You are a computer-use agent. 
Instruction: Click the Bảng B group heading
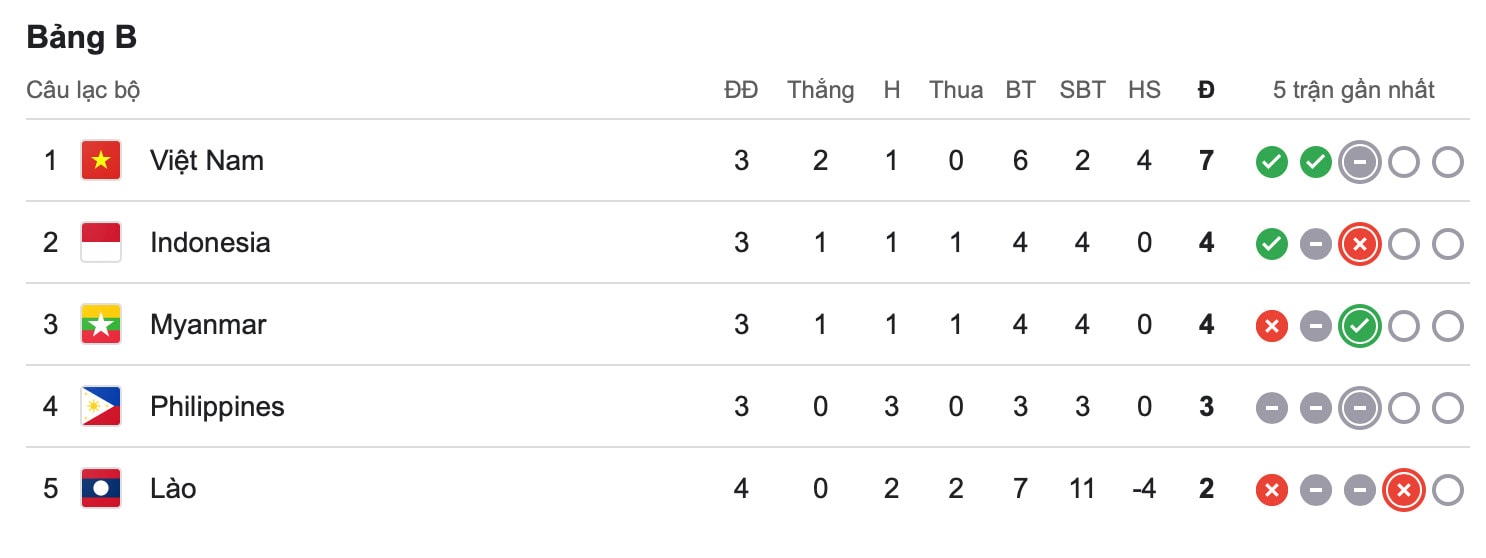tap(82, 37)
